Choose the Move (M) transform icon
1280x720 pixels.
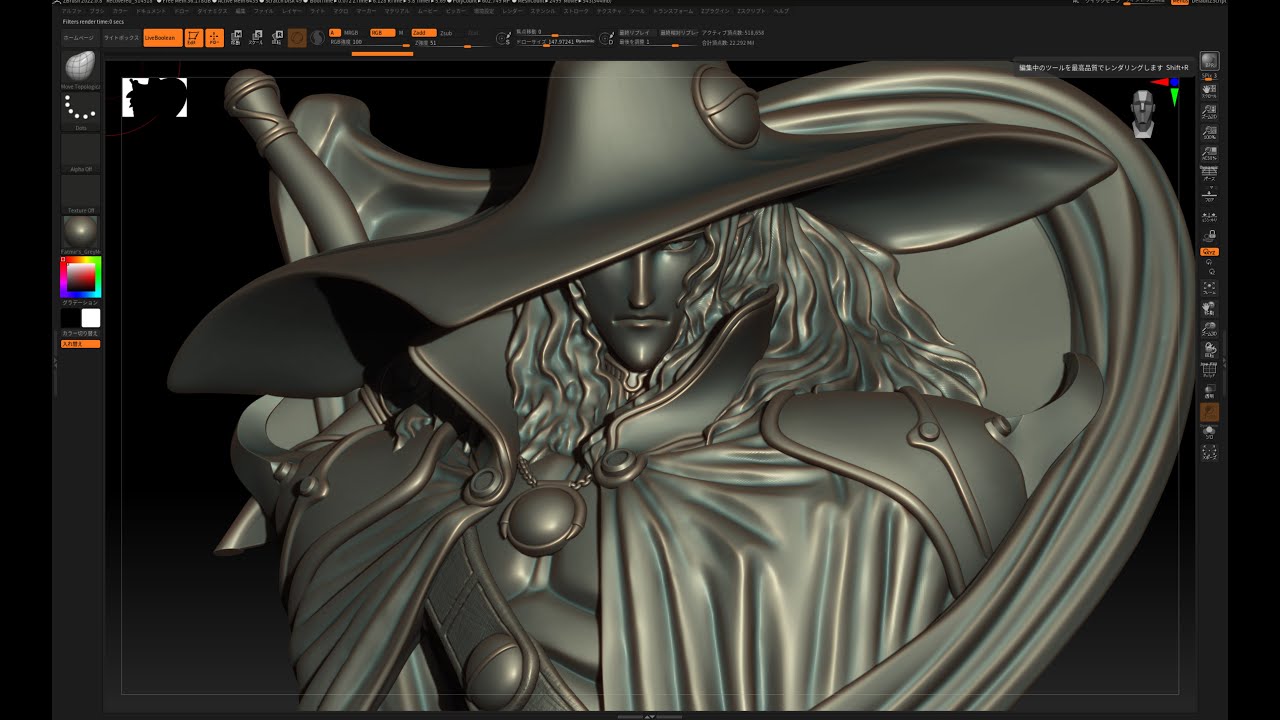(236, 38)
